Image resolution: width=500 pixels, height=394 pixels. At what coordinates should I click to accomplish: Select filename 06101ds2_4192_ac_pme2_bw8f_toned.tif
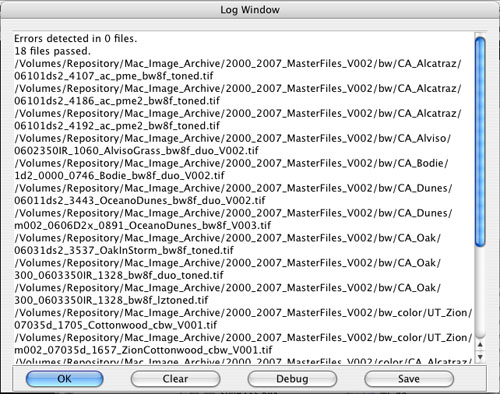(x=117, y=126)
